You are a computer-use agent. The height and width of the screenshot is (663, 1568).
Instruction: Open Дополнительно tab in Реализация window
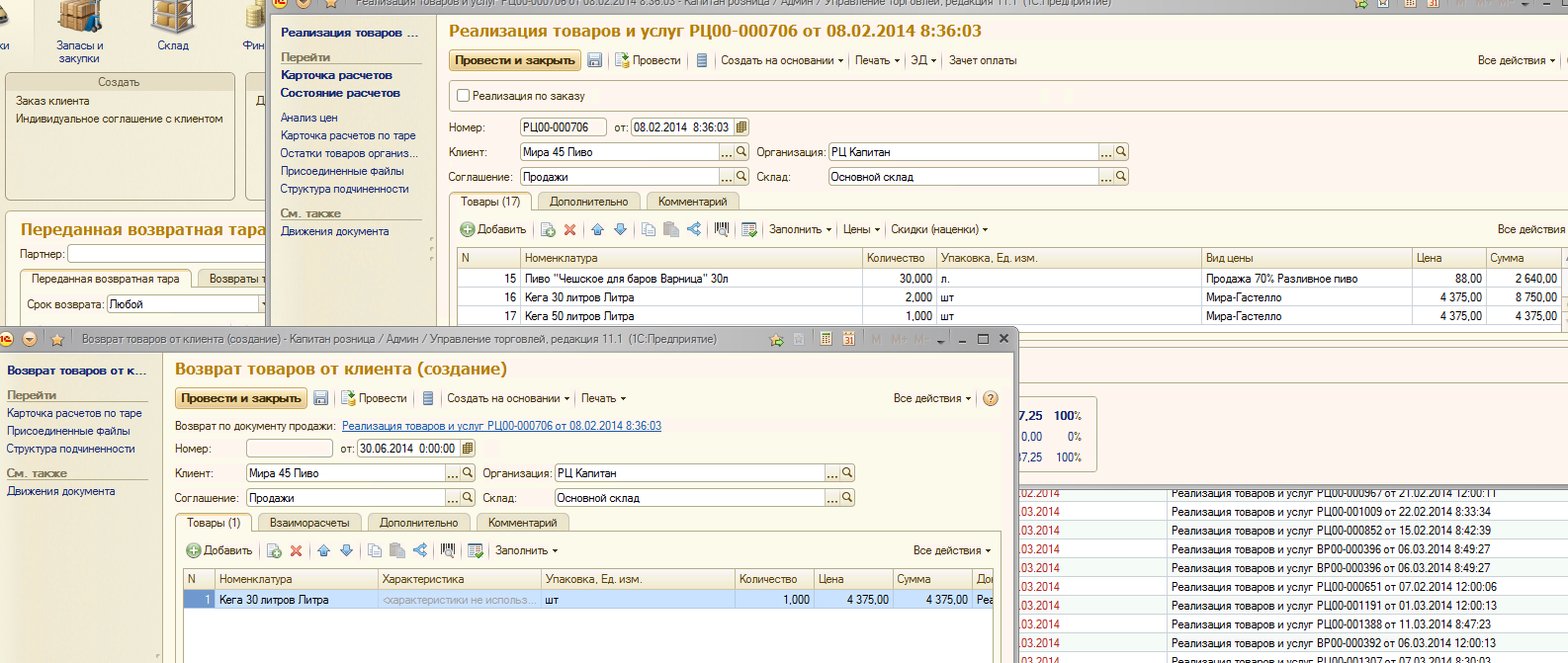click(588, 202)
